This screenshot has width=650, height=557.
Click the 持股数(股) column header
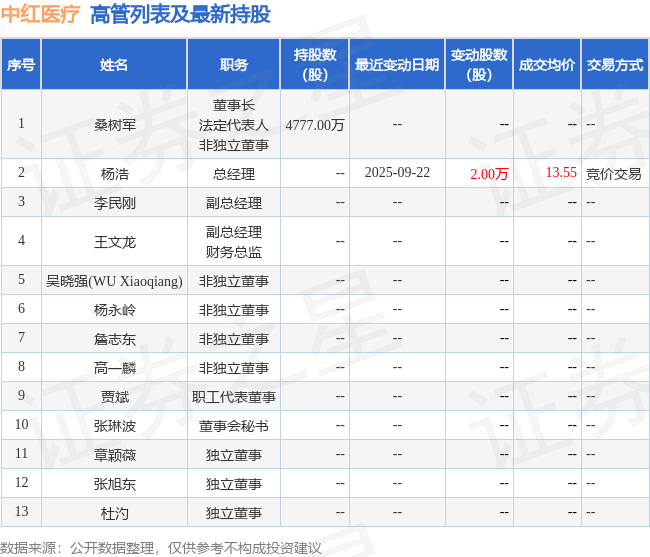pyautogui.click(x=315, y=65)
